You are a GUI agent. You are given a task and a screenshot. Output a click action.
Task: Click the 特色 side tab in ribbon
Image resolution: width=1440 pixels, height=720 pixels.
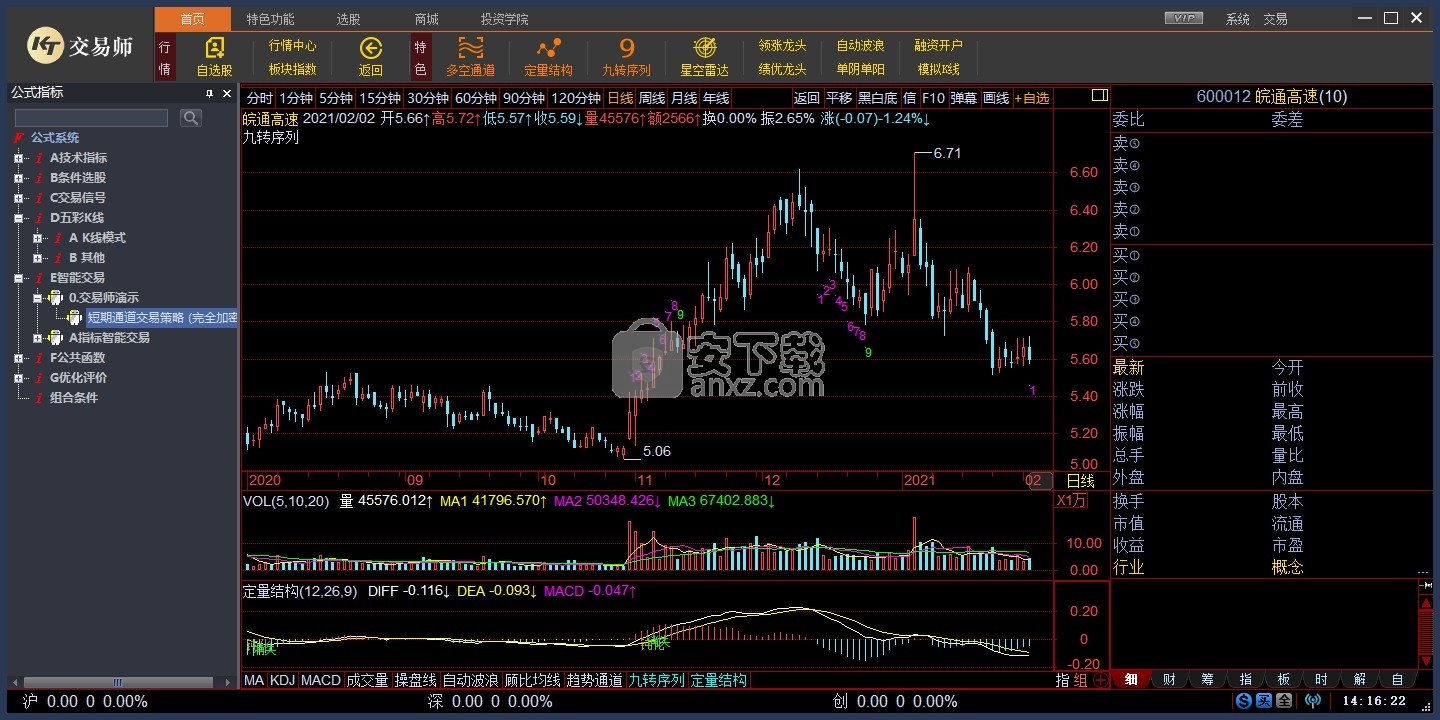point(421,57)
